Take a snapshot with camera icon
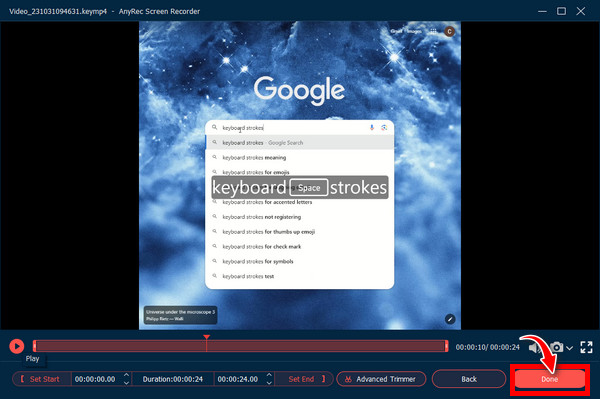600x399 pixels. coord(557,347)
